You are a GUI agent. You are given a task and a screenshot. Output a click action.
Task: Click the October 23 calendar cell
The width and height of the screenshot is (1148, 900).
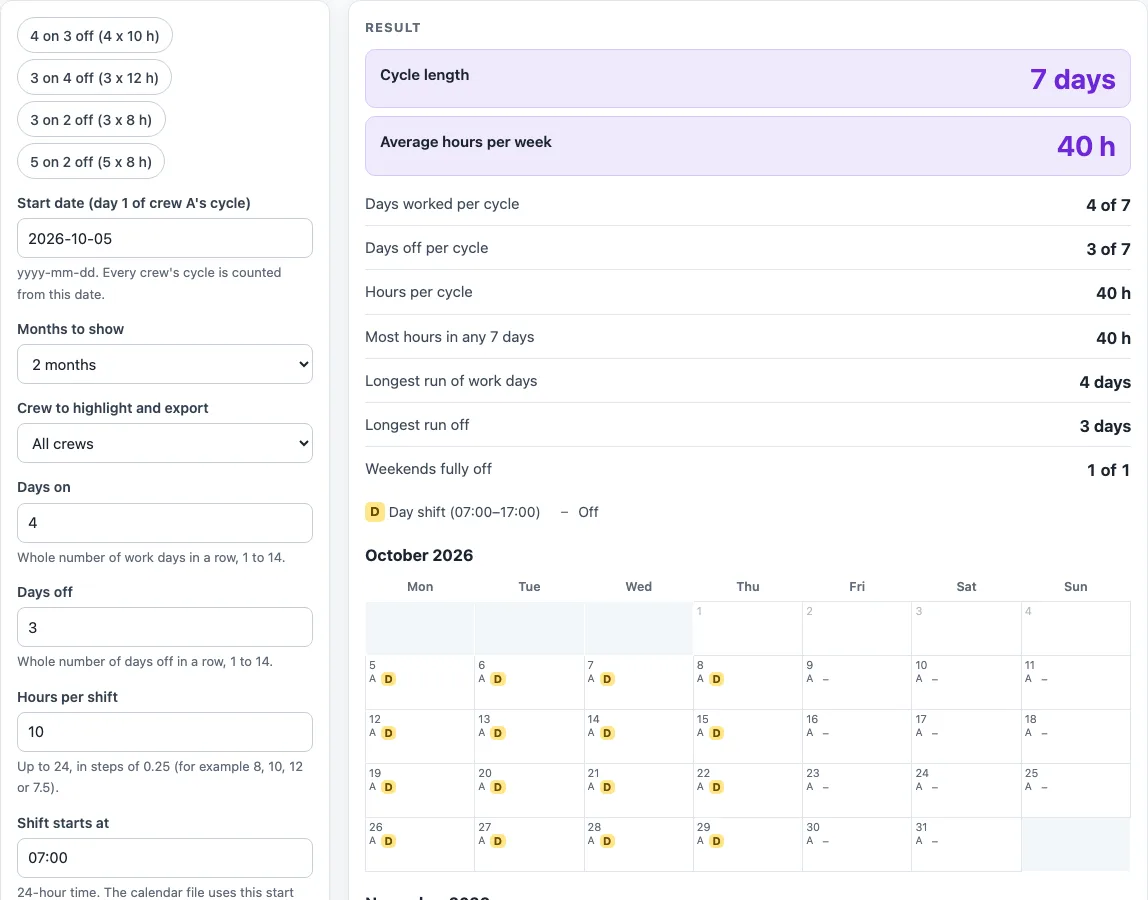pyautogui.click(x=857, y=791)
